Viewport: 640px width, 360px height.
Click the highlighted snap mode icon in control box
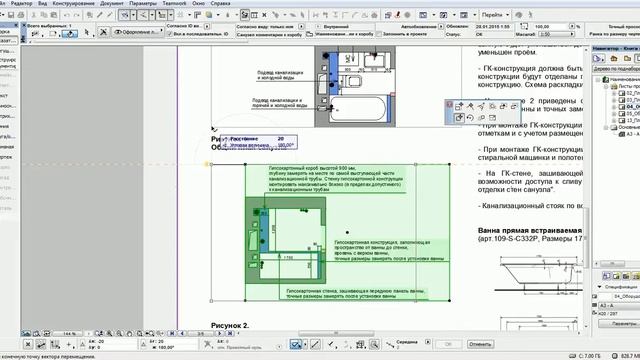click(x=296, y=344)
